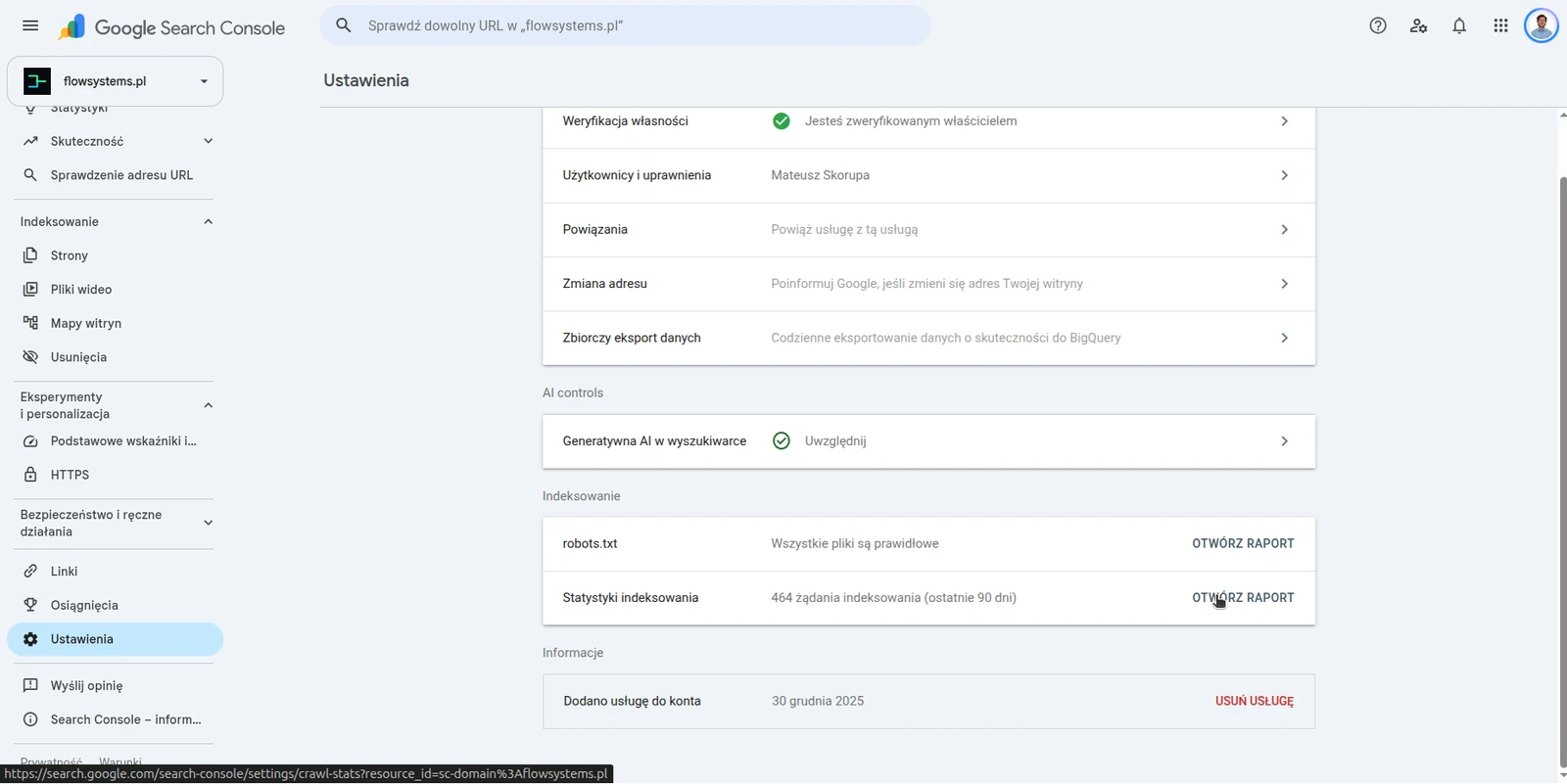Open Użytkownicy i uprawnienia row arrow

click(1284, 175)
